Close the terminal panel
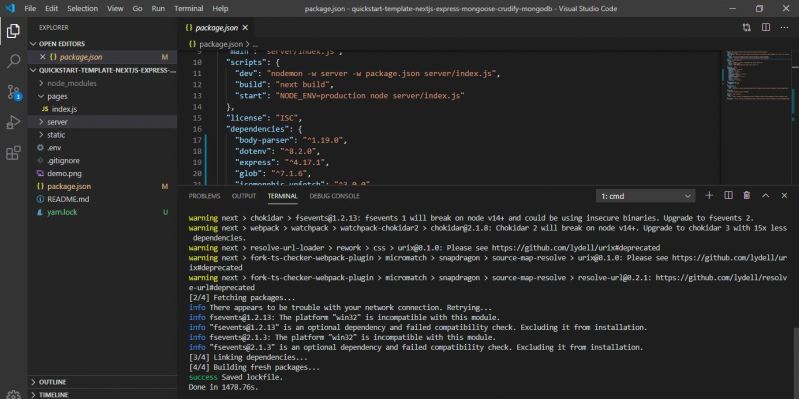Viewport: 799px width, 399px height. point(784,196)
